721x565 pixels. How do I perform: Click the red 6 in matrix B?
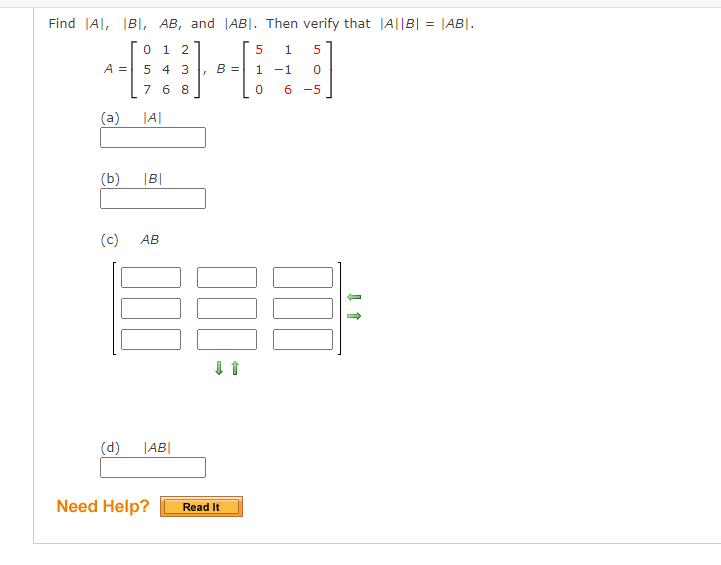coord(288,90)
